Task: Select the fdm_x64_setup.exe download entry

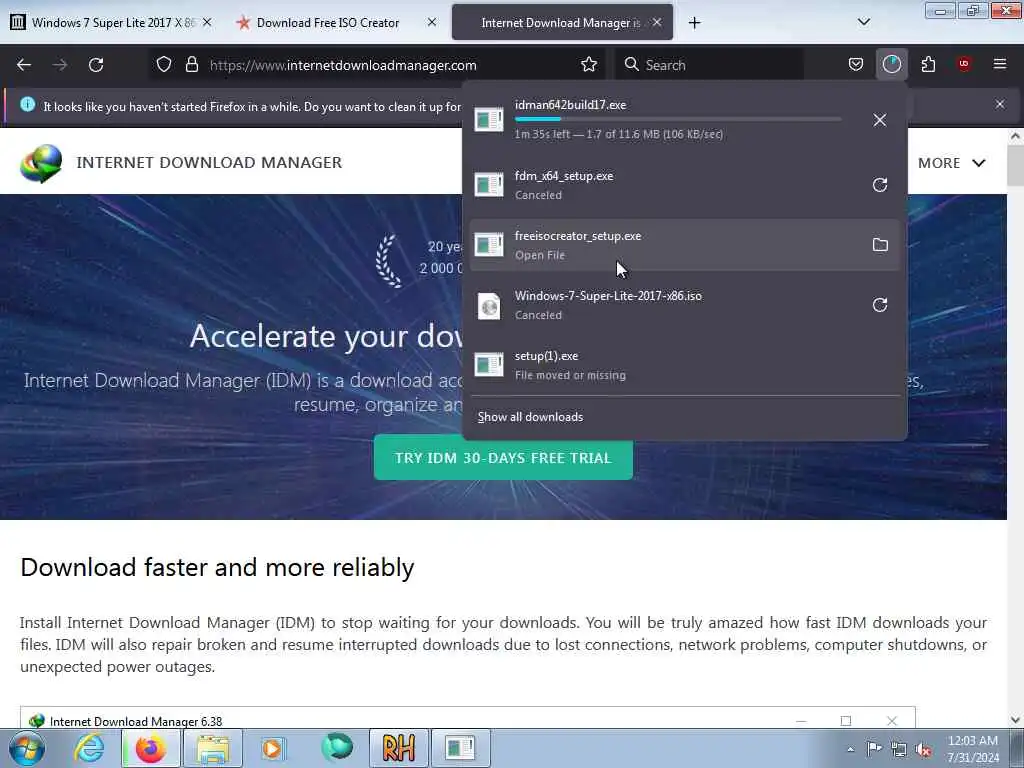Action: 684,185
